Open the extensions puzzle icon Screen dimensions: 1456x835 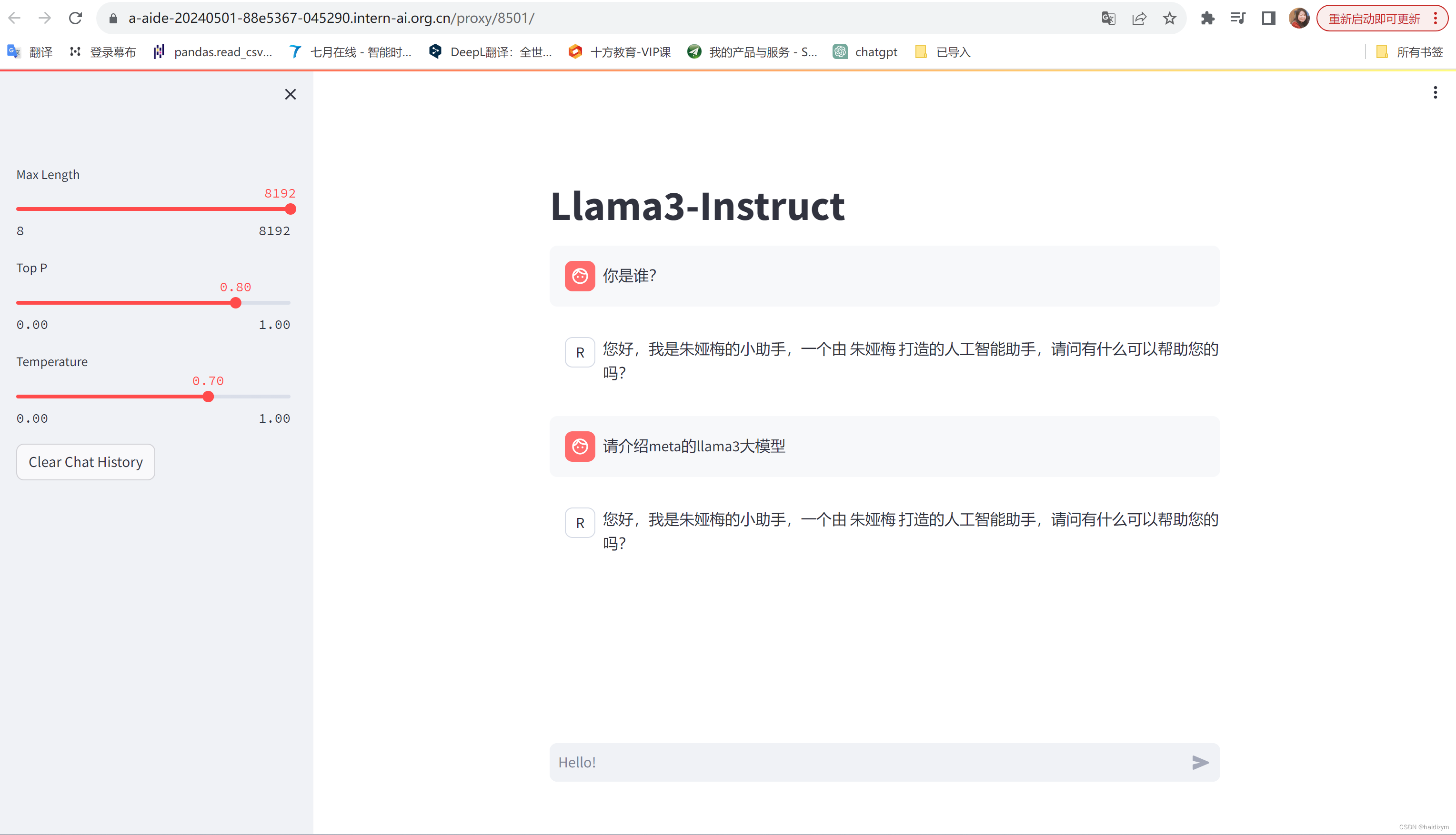(1207, 19)
